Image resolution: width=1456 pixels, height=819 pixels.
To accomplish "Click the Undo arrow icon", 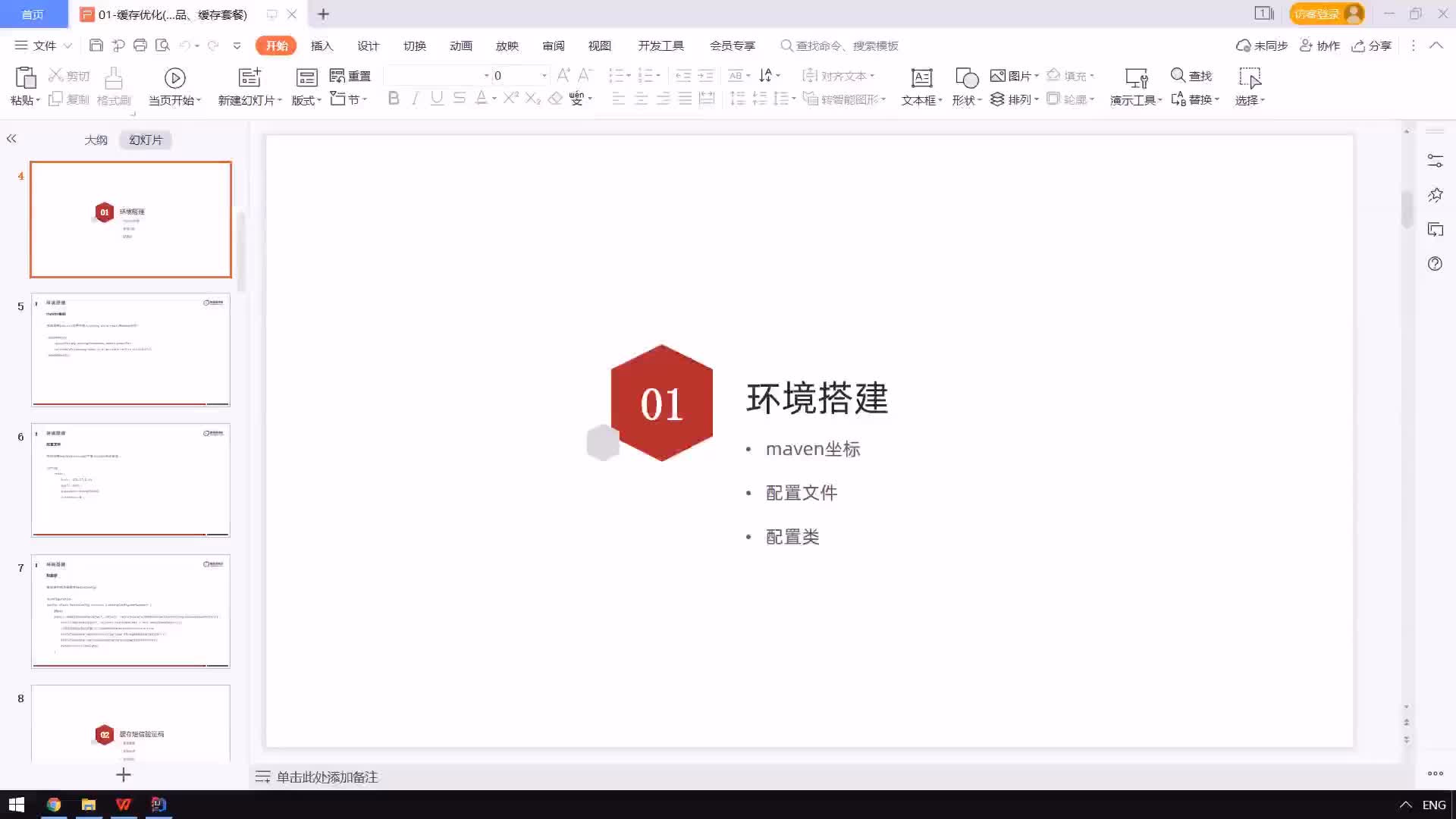I will tap(185, 45).
